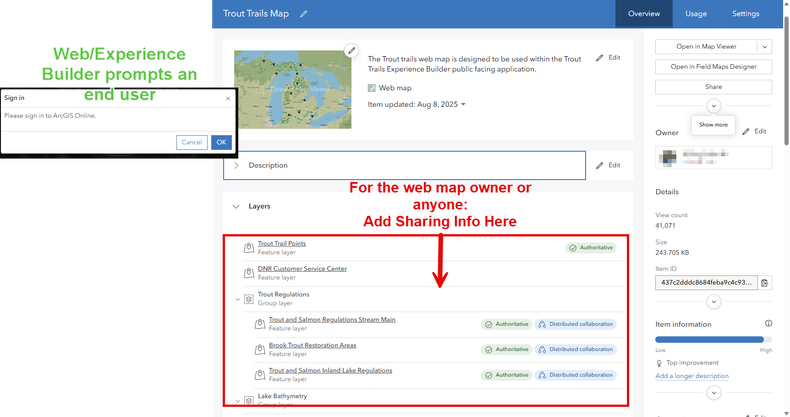Click Authoritative badge on Stream Main layer
Viewport: 790px width, 417px height.
coord(506,324)
